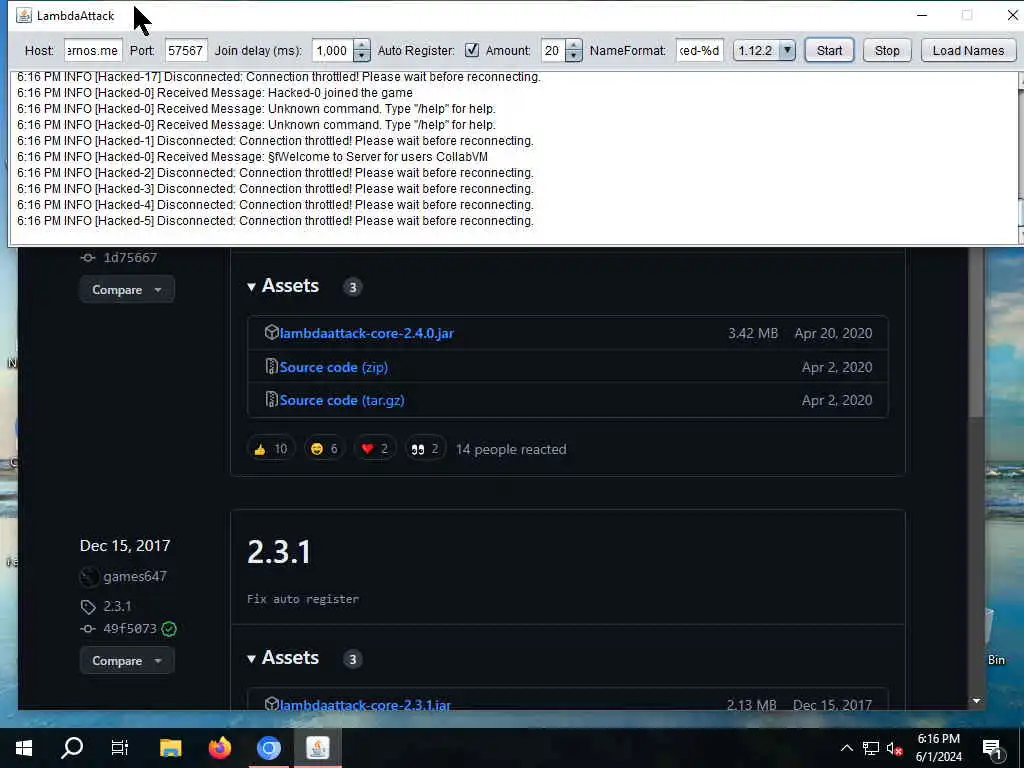Click the package icon beside lambdaattack-core-2.4.0.jar
The width and height of the screenshot is (1024, 768).
point(271,332)
